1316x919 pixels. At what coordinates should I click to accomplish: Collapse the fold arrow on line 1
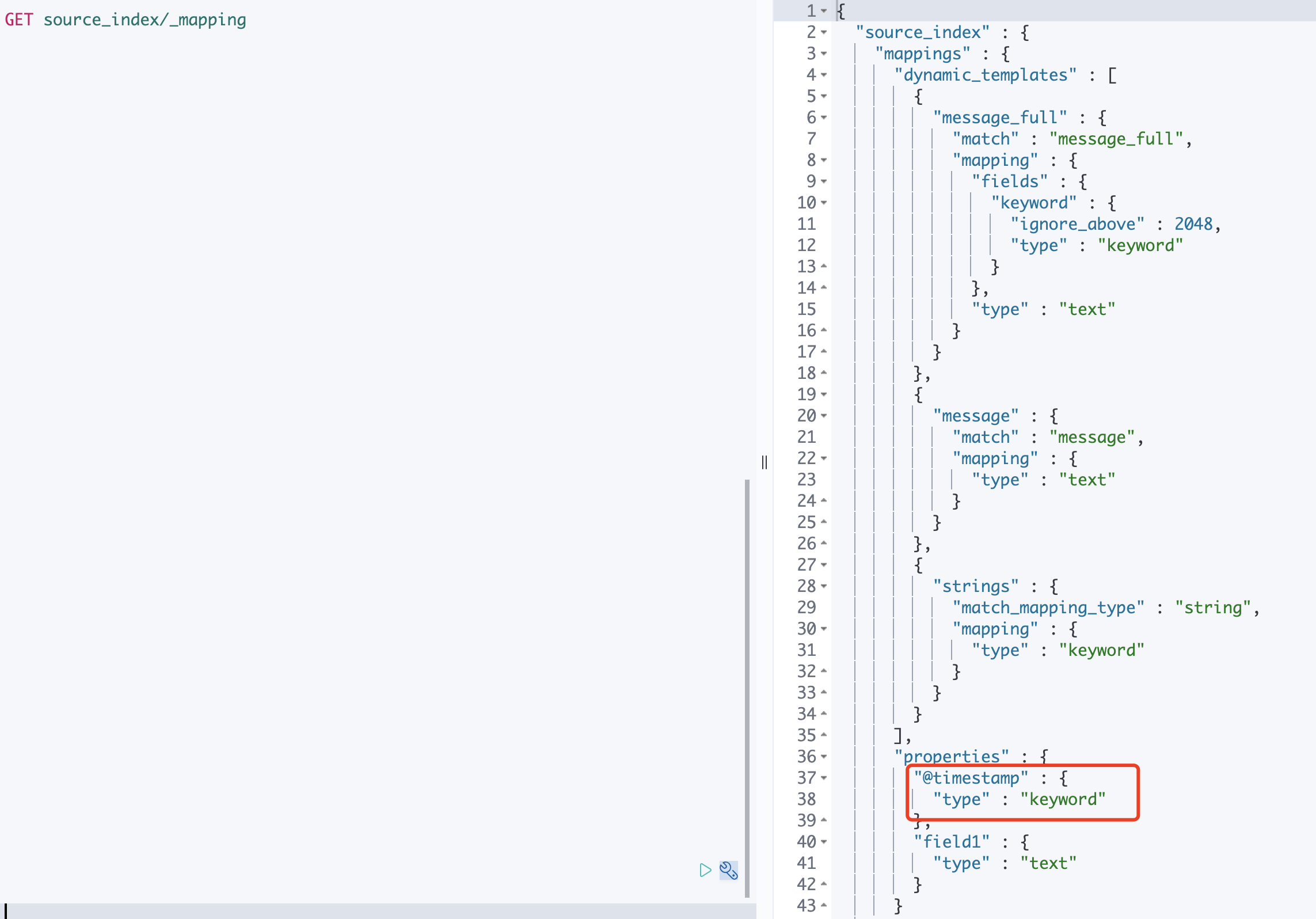[824, 11]
